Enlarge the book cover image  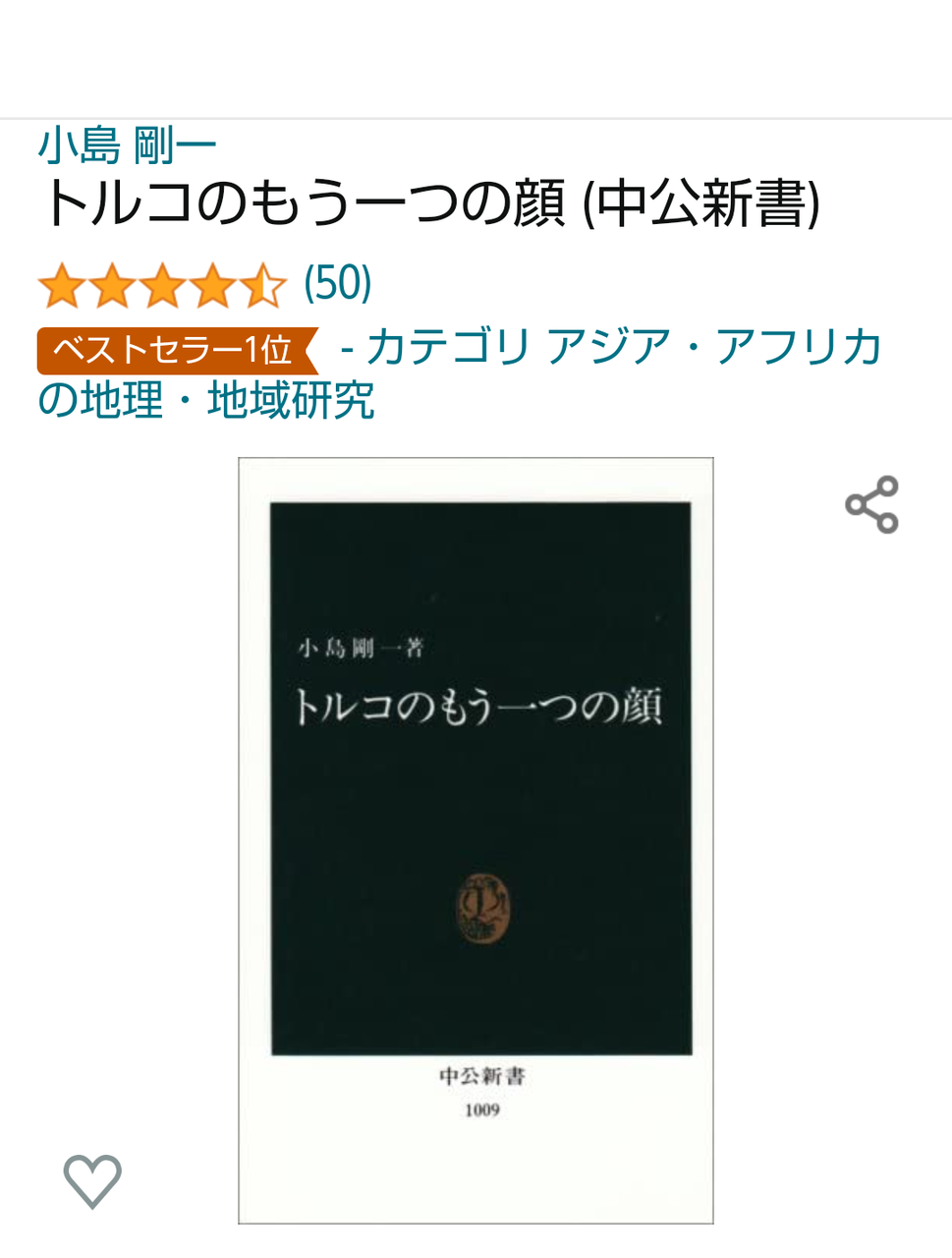pyautogui.click(x=476, y=840)
